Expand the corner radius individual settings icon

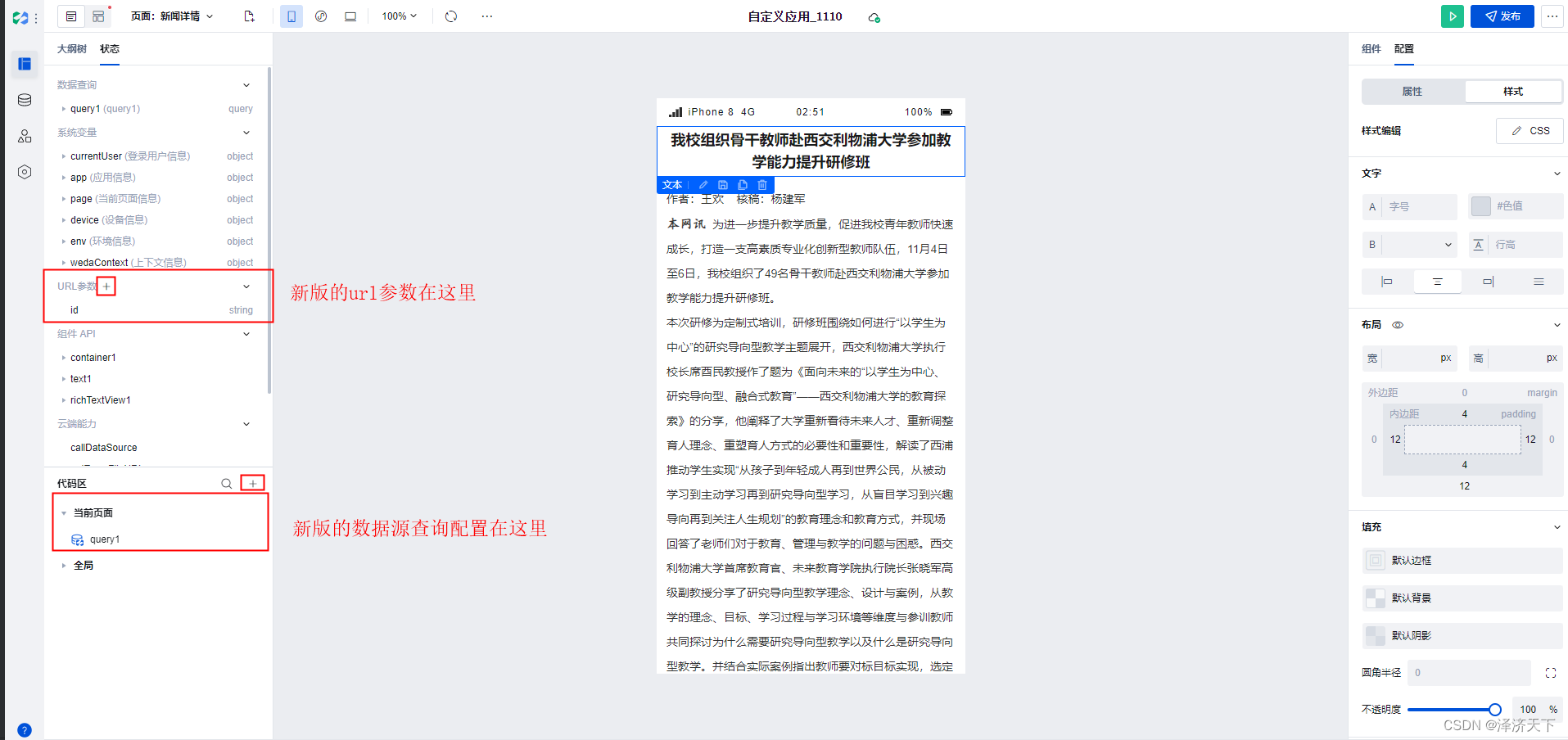pos(1551,673)
